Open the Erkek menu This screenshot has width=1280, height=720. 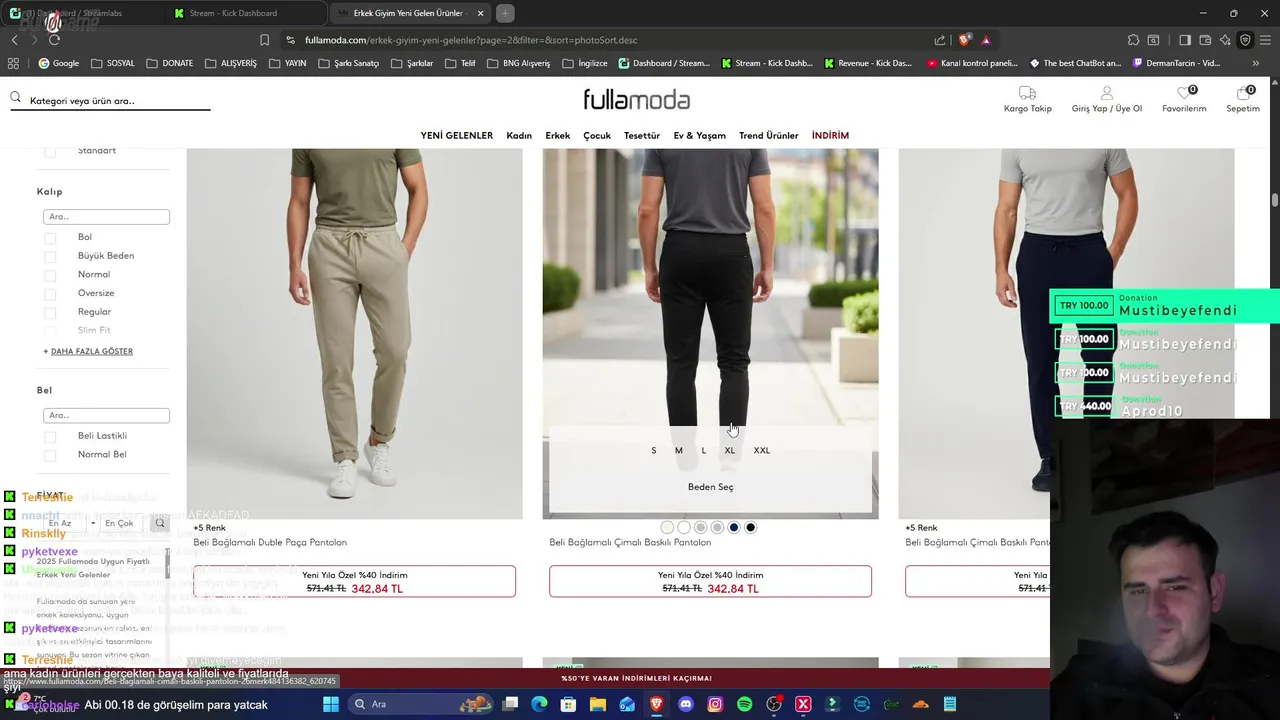coord(557,135)
